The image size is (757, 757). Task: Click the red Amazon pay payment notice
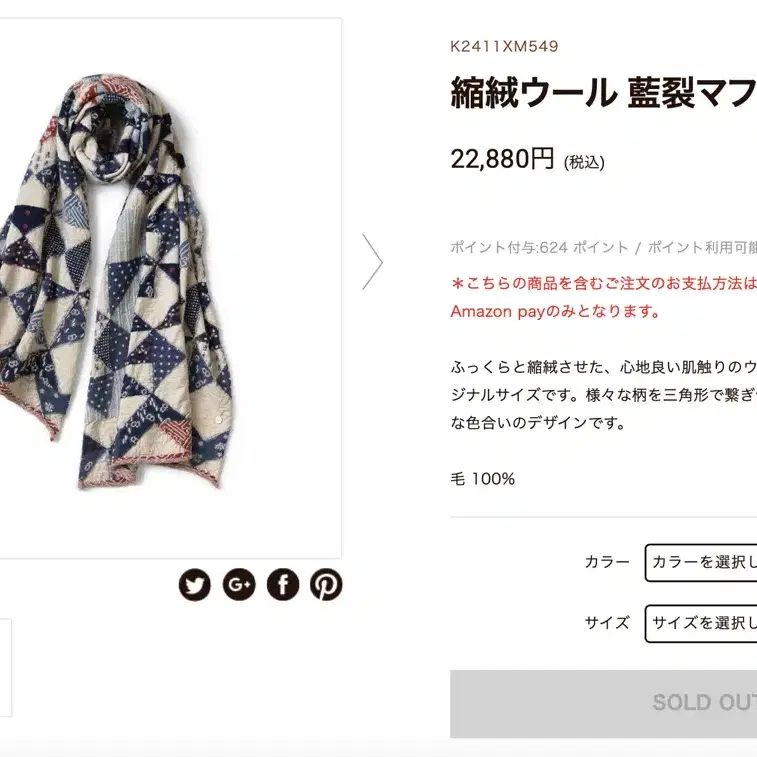[603, 297]
